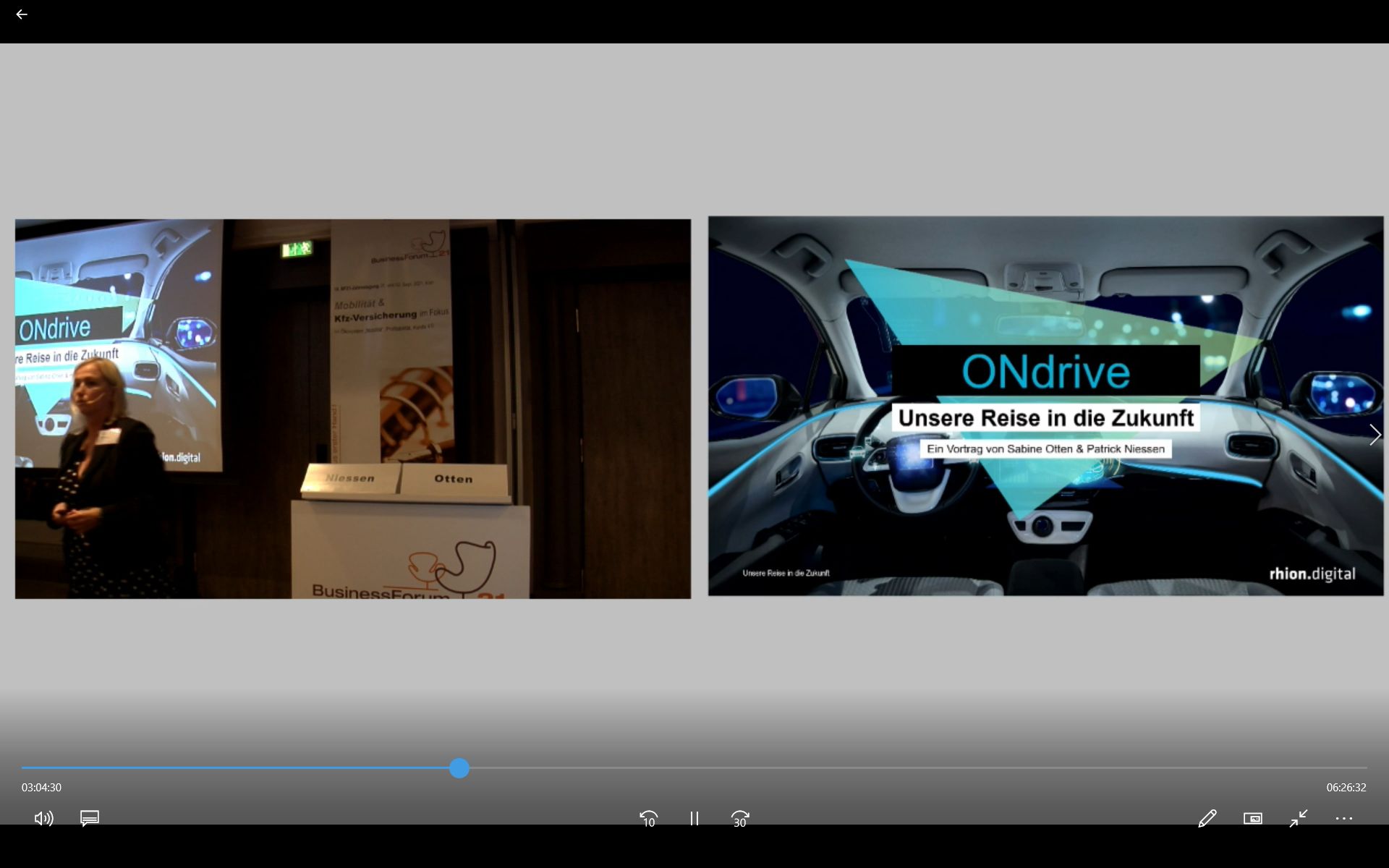Open the pencil edit options
This screenshot has width=1389, height=868.
click(x=1207, y=818)
